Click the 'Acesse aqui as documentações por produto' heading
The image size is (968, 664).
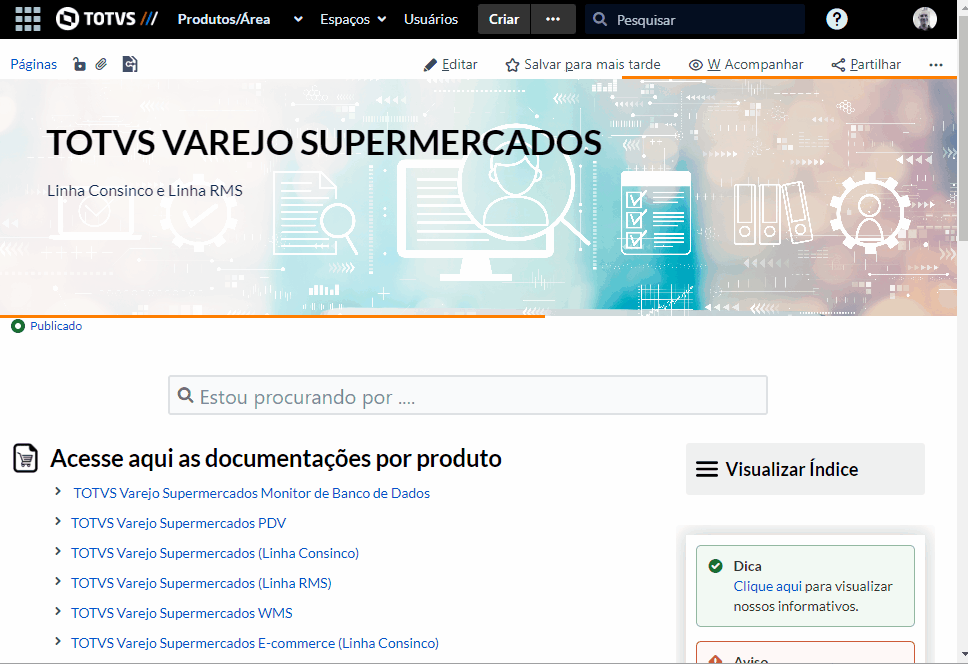(276, 459)
